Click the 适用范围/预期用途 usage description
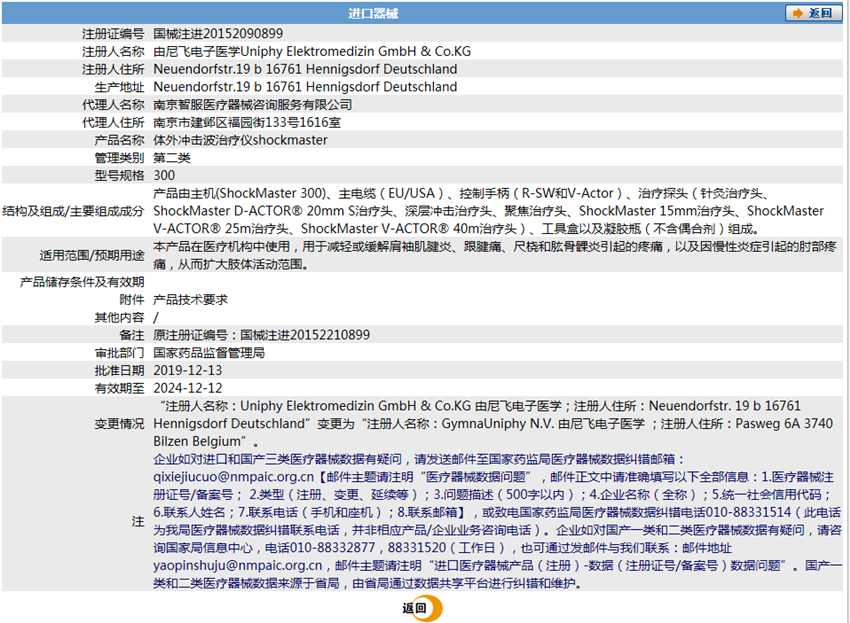Image resolution: width=850 pixels, height=623 pixels. (x=495, y=255)
